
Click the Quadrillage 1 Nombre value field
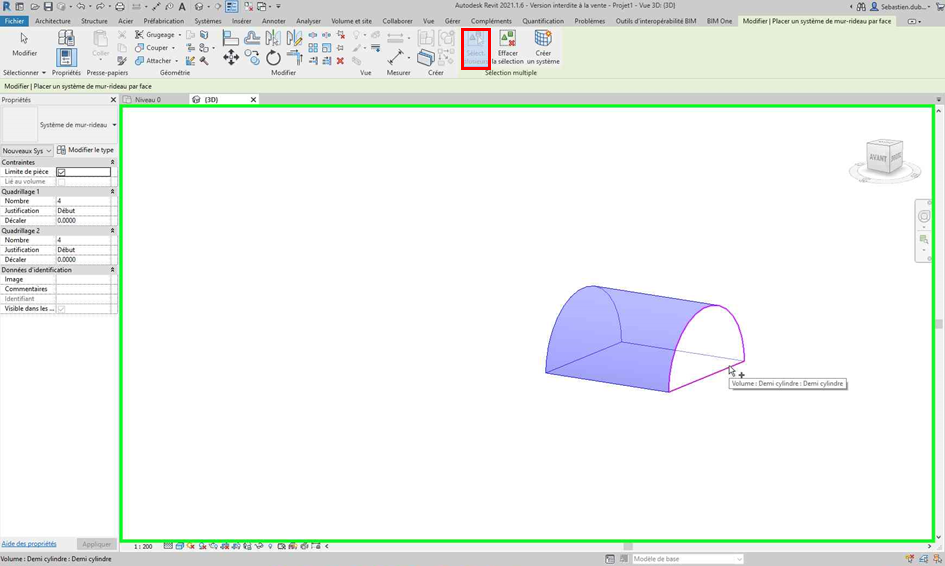83,201
